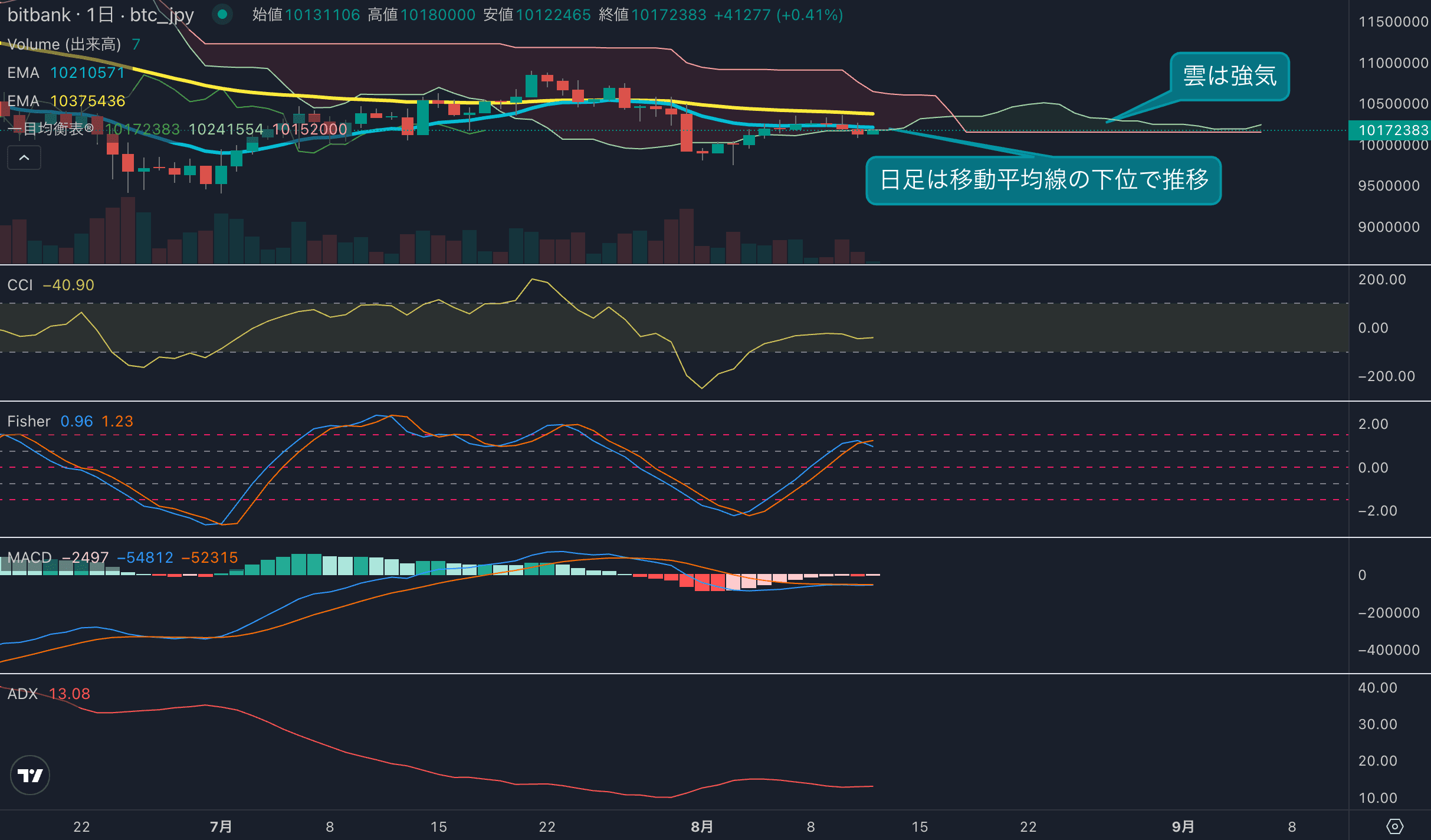Click the 安値 10122465 low value
Image resolution: width=1431 pixels, height=840 pixels.
(x=537, y=15)
